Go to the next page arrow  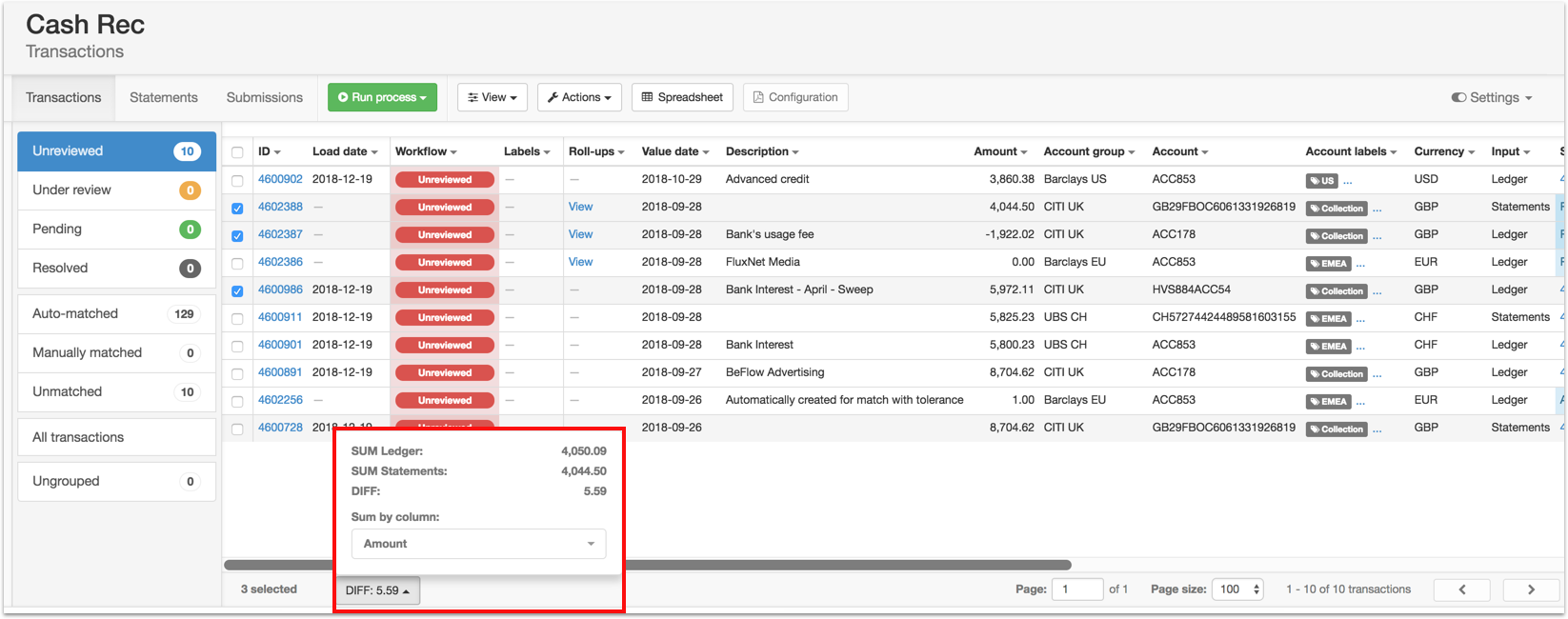[x=1531, y=589]
